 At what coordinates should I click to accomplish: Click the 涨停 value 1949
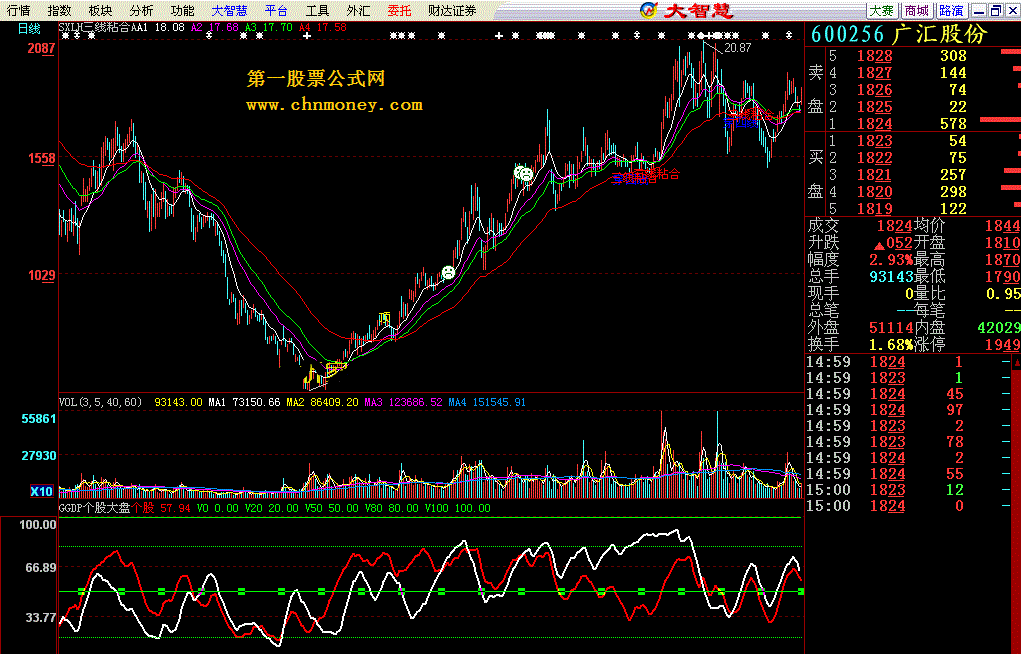pos(1002,344)
